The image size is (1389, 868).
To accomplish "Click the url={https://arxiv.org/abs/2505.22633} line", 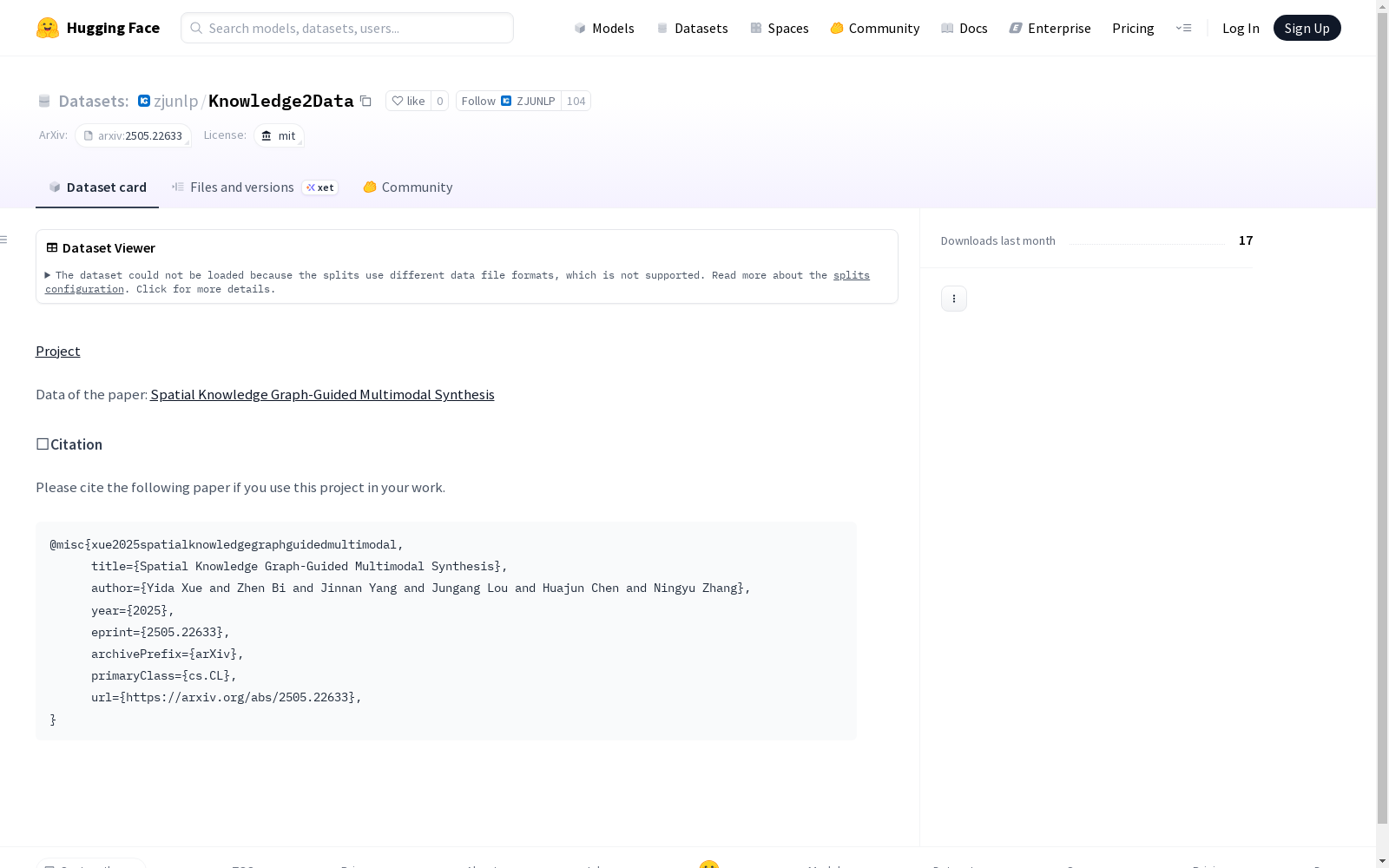I will [227, 697].
